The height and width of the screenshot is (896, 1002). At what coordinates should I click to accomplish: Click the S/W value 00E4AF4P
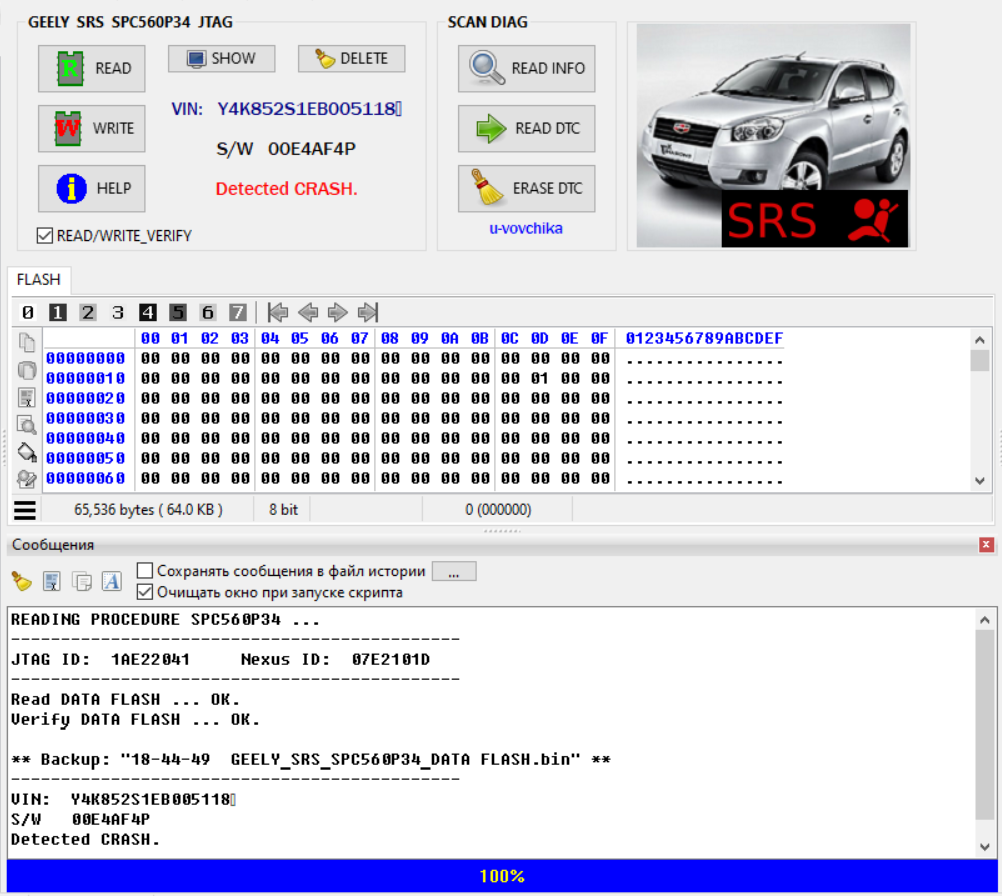[x=311, y=149]
